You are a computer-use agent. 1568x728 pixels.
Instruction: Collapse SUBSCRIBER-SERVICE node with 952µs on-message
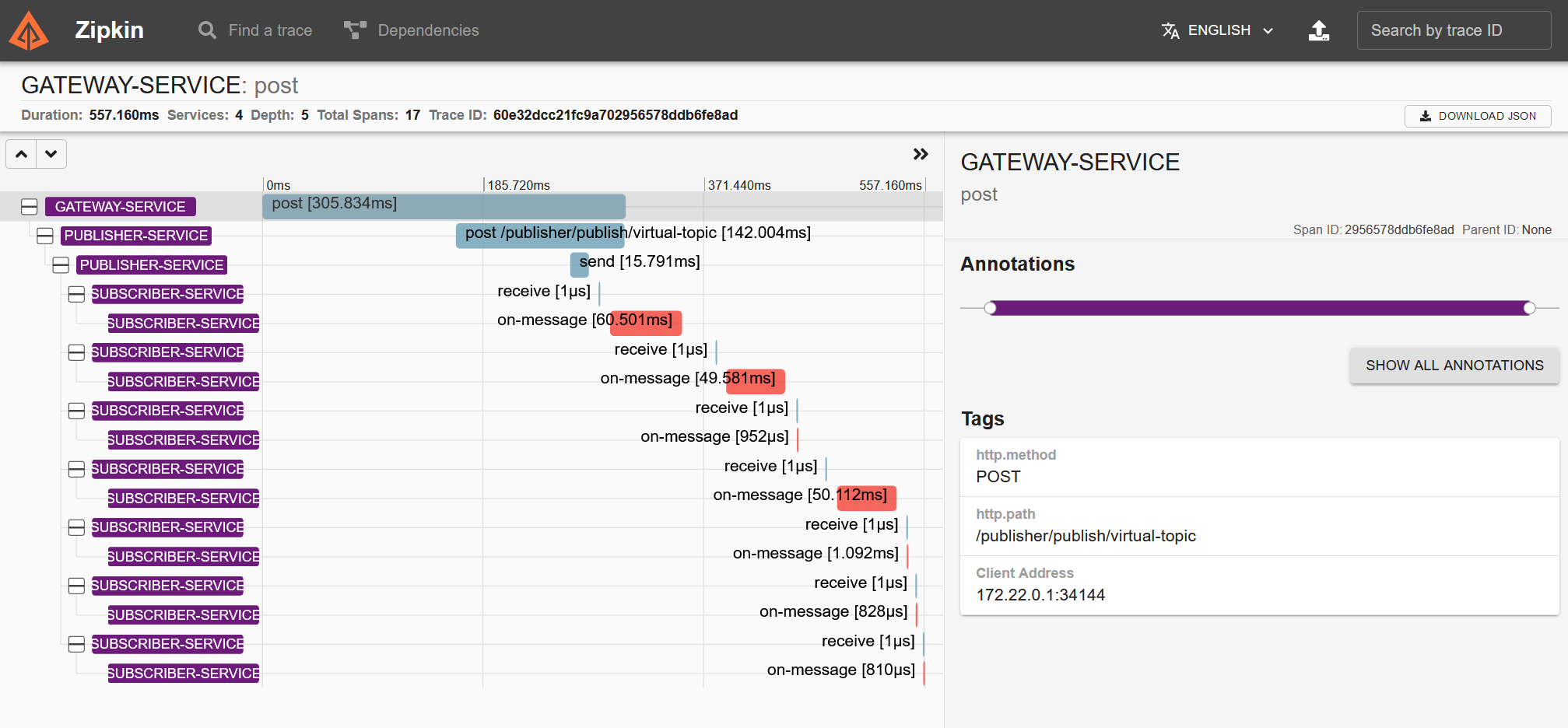[76, 411]
